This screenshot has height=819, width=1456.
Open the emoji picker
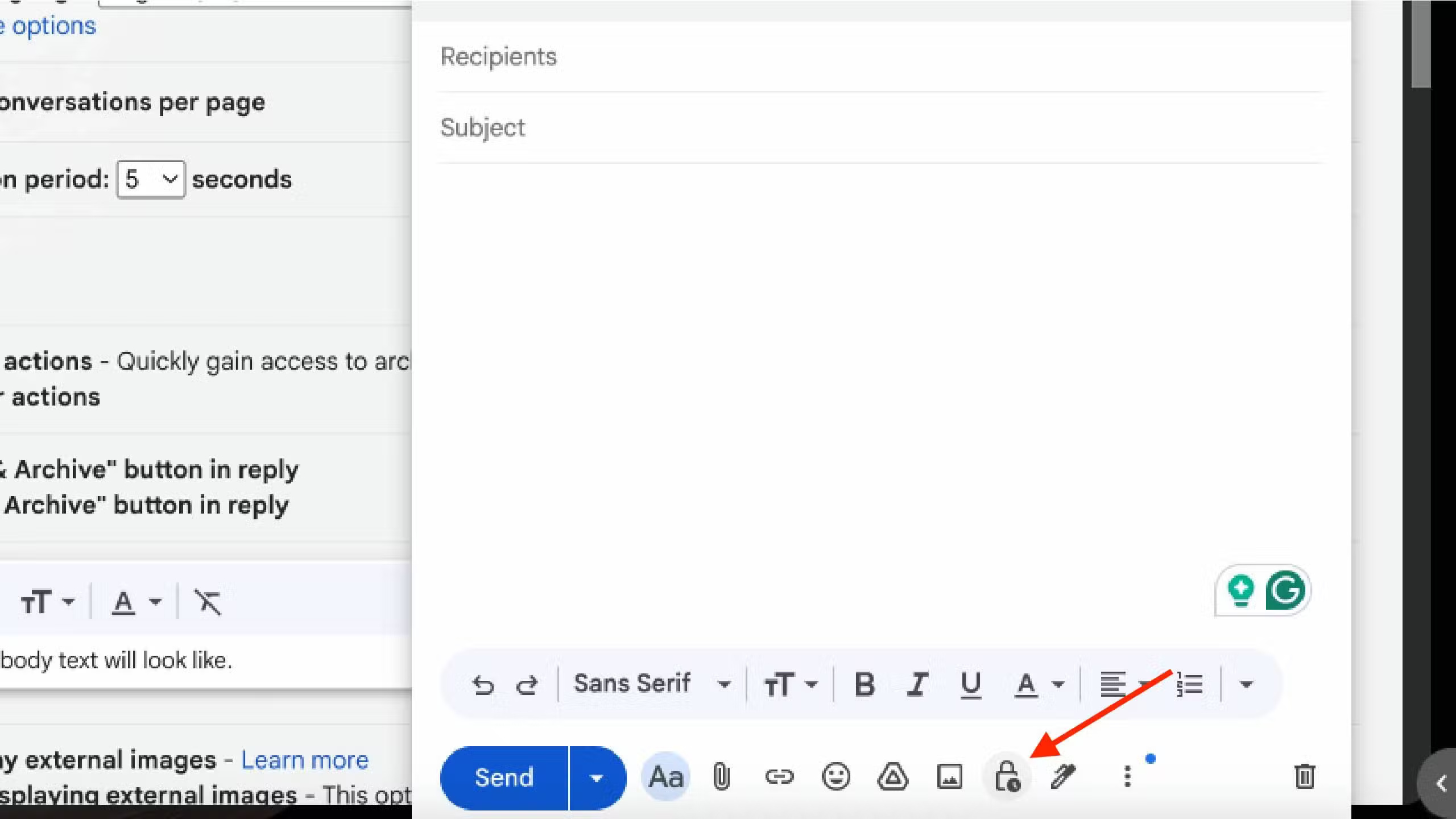[835, 776]
